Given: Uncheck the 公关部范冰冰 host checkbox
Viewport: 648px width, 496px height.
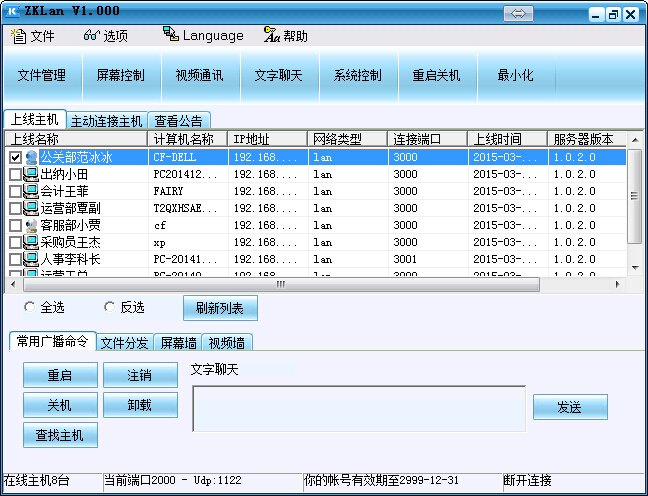Looking at the screenshot, I should click(x=15, y=157).
